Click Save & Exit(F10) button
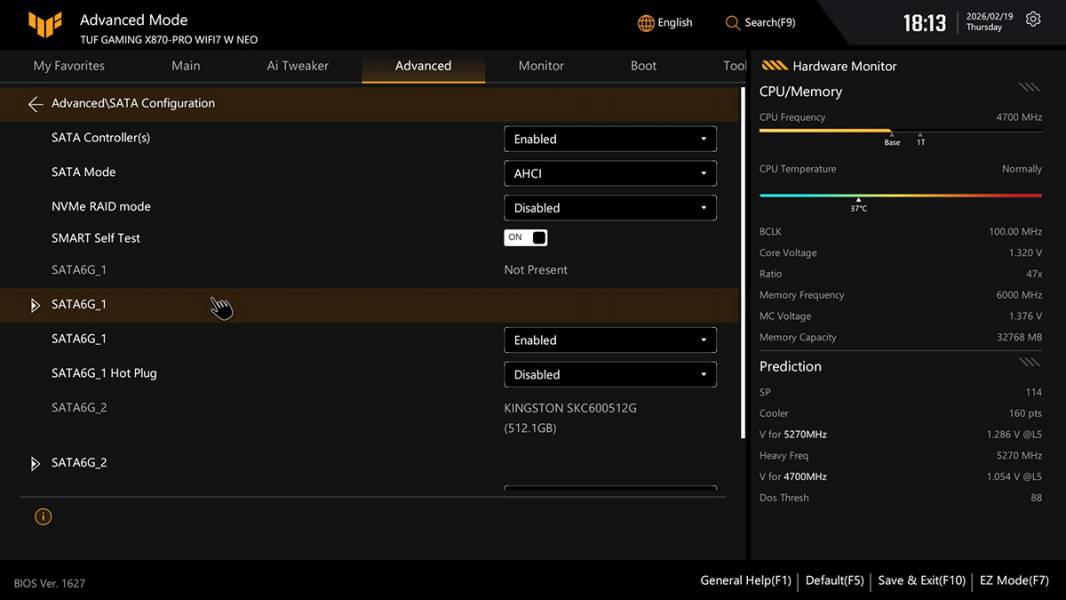Screen dimensions: 1066x600 point(921,580)
